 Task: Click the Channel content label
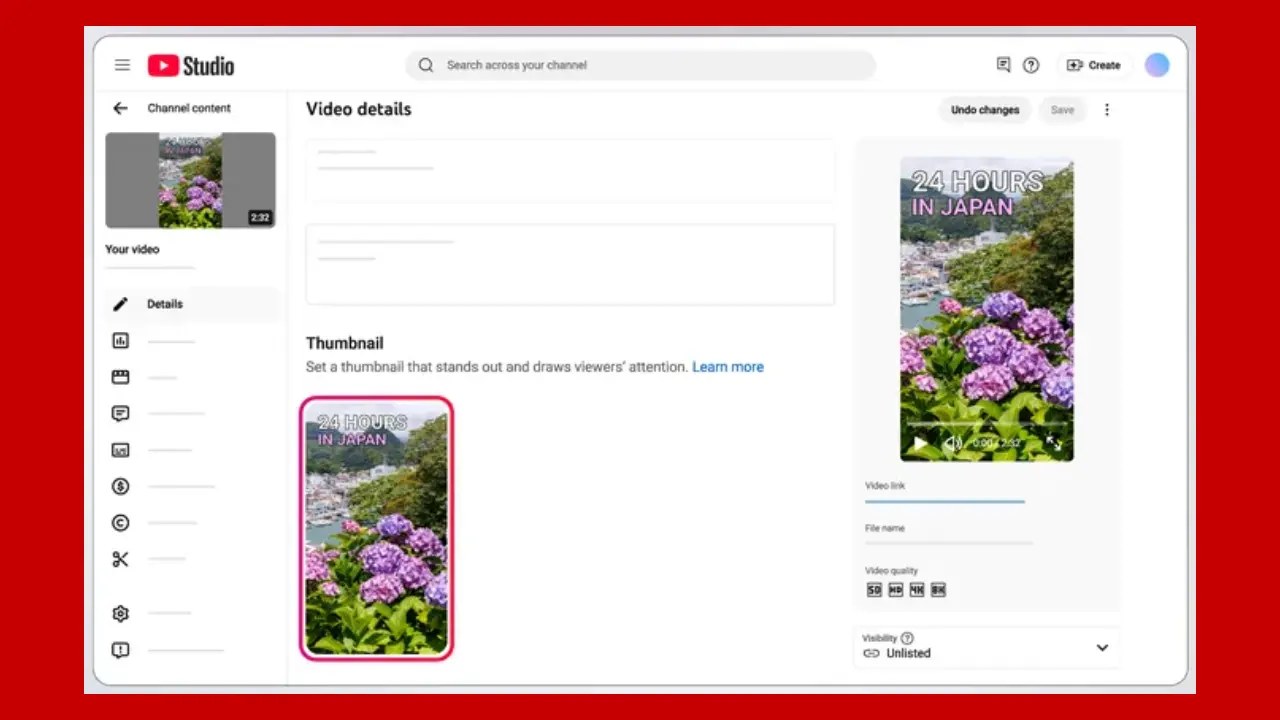(x=189, y=108)
